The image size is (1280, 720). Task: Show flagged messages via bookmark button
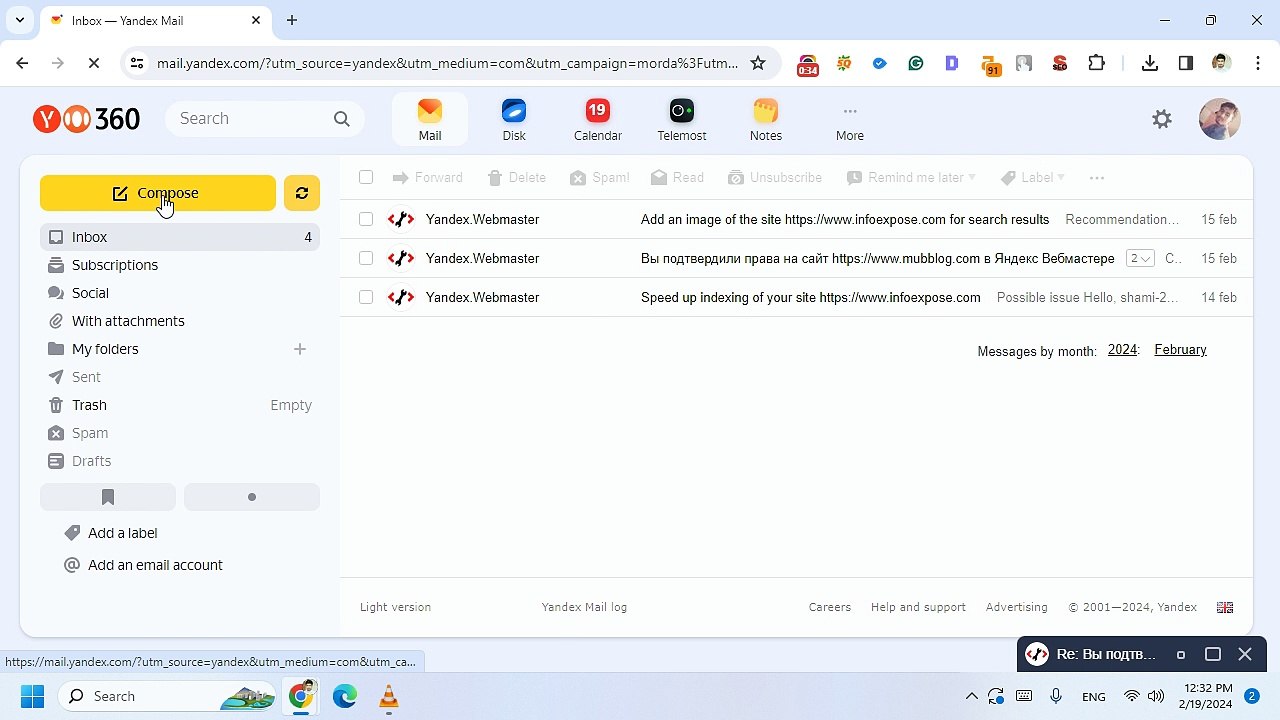pyautogui.click(x=108, y=497)
